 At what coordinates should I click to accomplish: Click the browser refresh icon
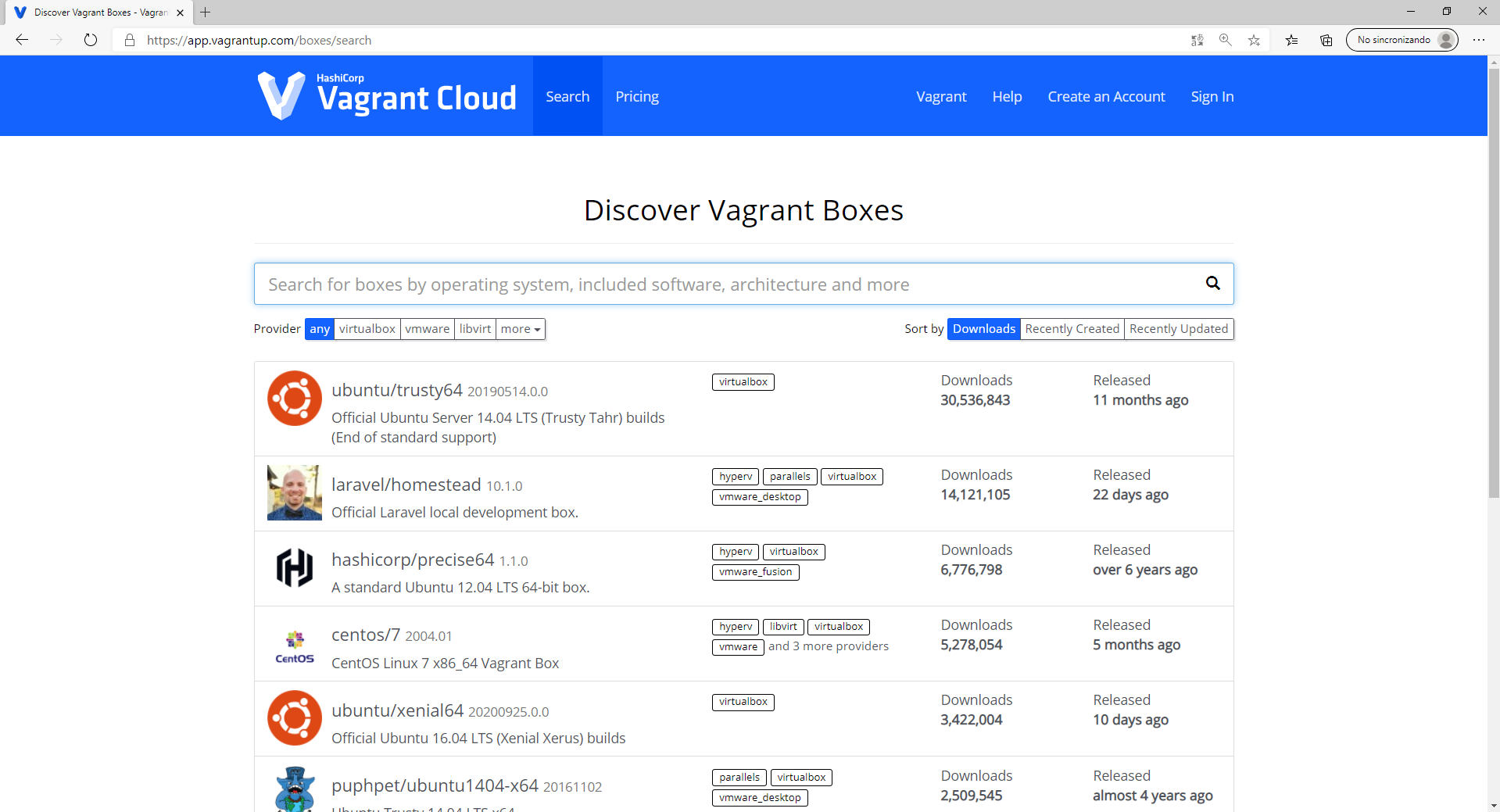coord(91,40)
